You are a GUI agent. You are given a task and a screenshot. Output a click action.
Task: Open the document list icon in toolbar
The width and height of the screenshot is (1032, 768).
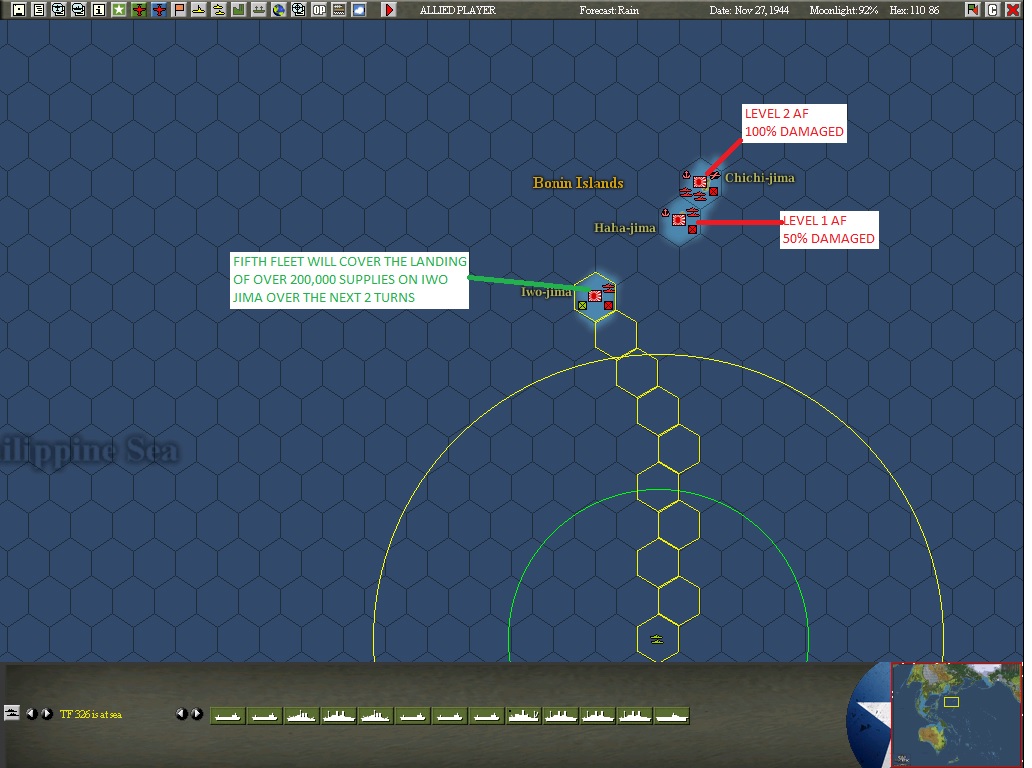tap(39, 10)
